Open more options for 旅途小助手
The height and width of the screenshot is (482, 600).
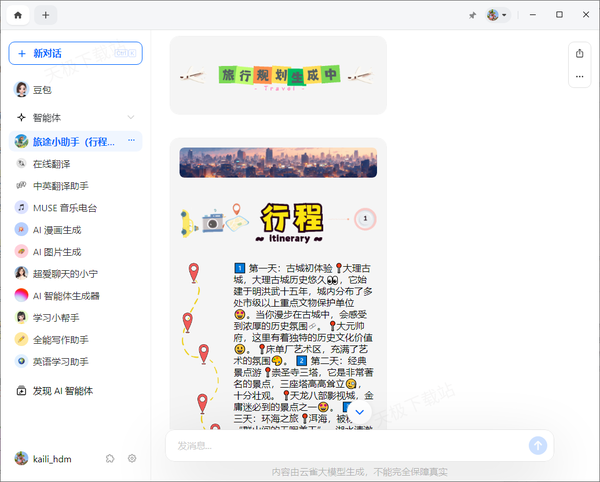click(131, 140)
